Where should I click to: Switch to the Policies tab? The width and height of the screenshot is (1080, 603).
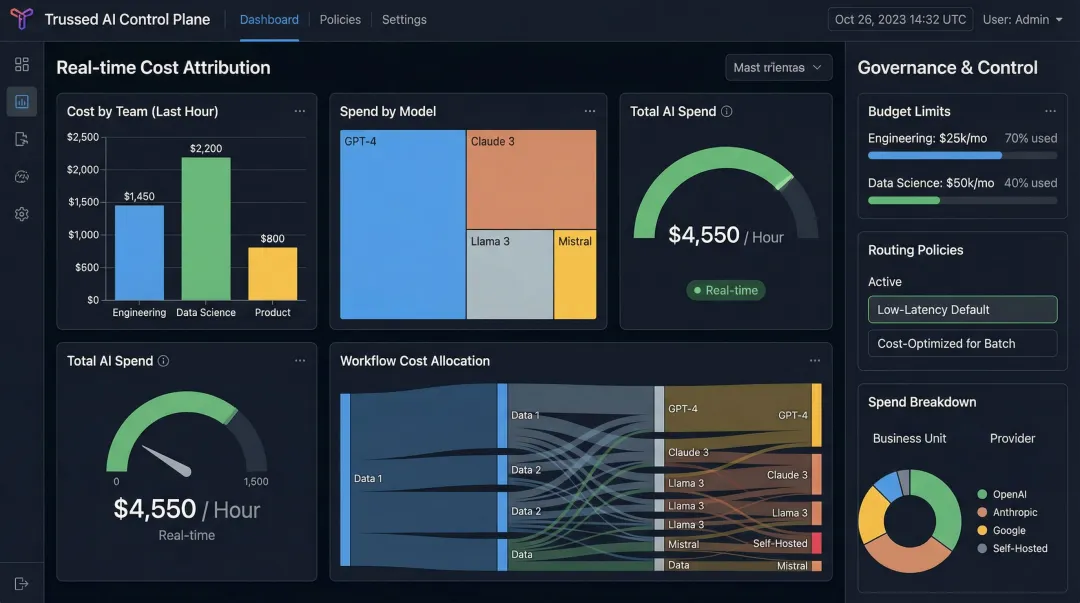pos(340,19)
